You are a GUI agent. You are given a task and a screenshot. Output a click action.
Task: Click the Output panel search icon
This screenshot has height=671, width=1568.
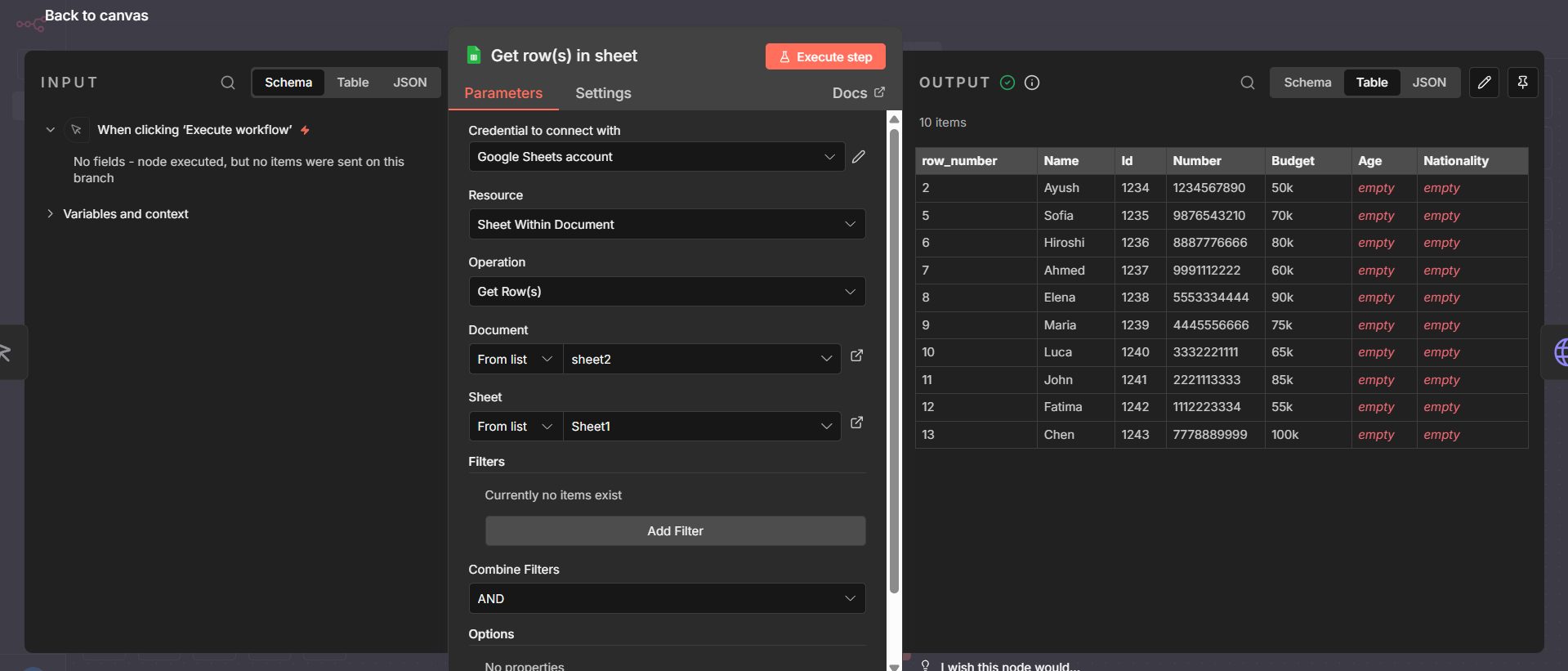click(1248, 83)
